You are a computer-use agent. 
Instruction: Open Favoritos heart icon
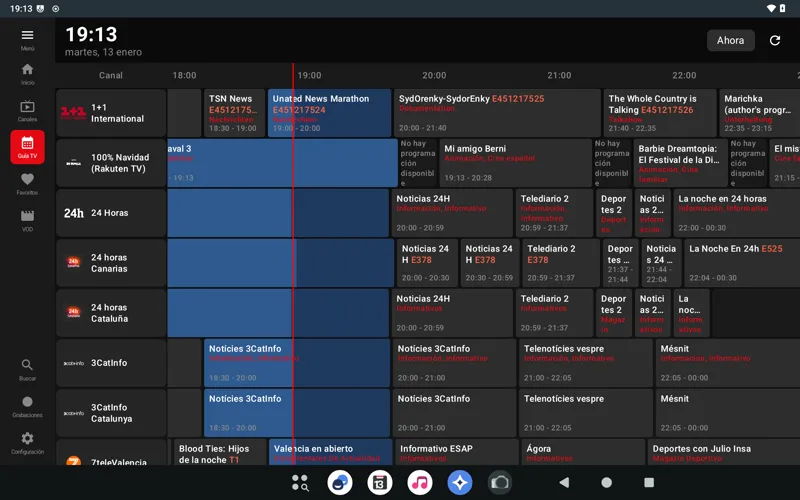(x=27, y=183)
